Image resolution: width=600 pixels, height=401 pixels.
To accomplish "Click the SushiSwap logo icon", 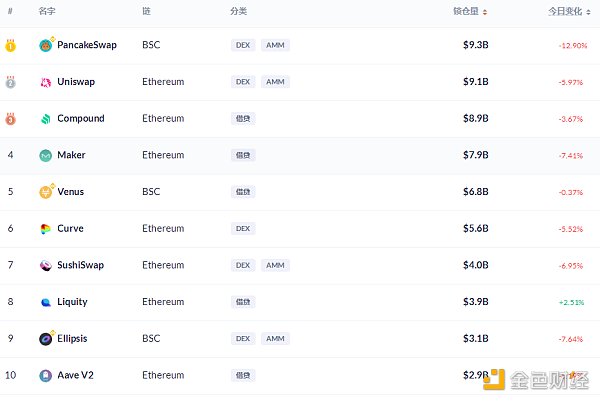I will (x=46, y=265).
